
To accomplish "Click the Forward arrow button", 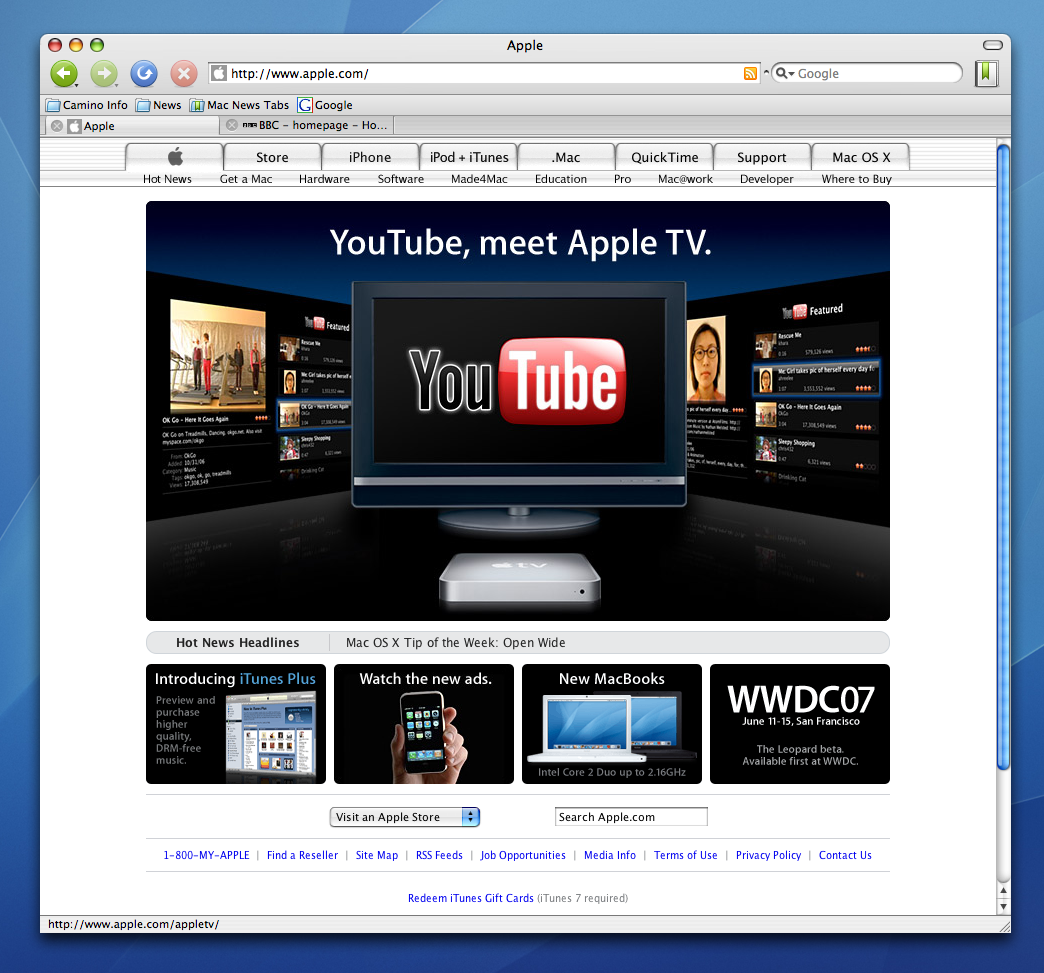I will (x=104, y=73).
